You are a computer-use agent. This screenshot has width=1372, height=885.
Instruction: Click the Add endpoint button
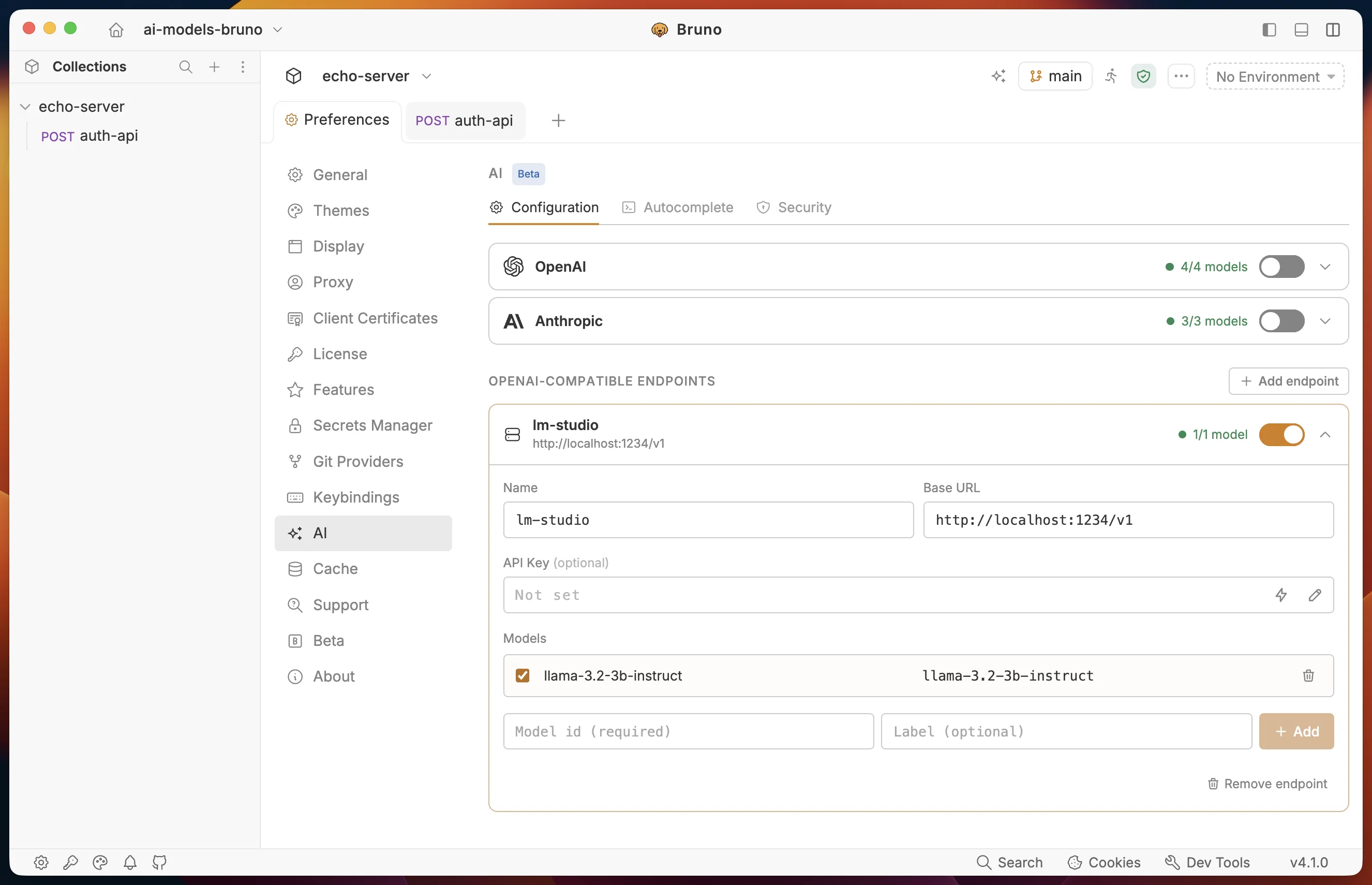1289,381
